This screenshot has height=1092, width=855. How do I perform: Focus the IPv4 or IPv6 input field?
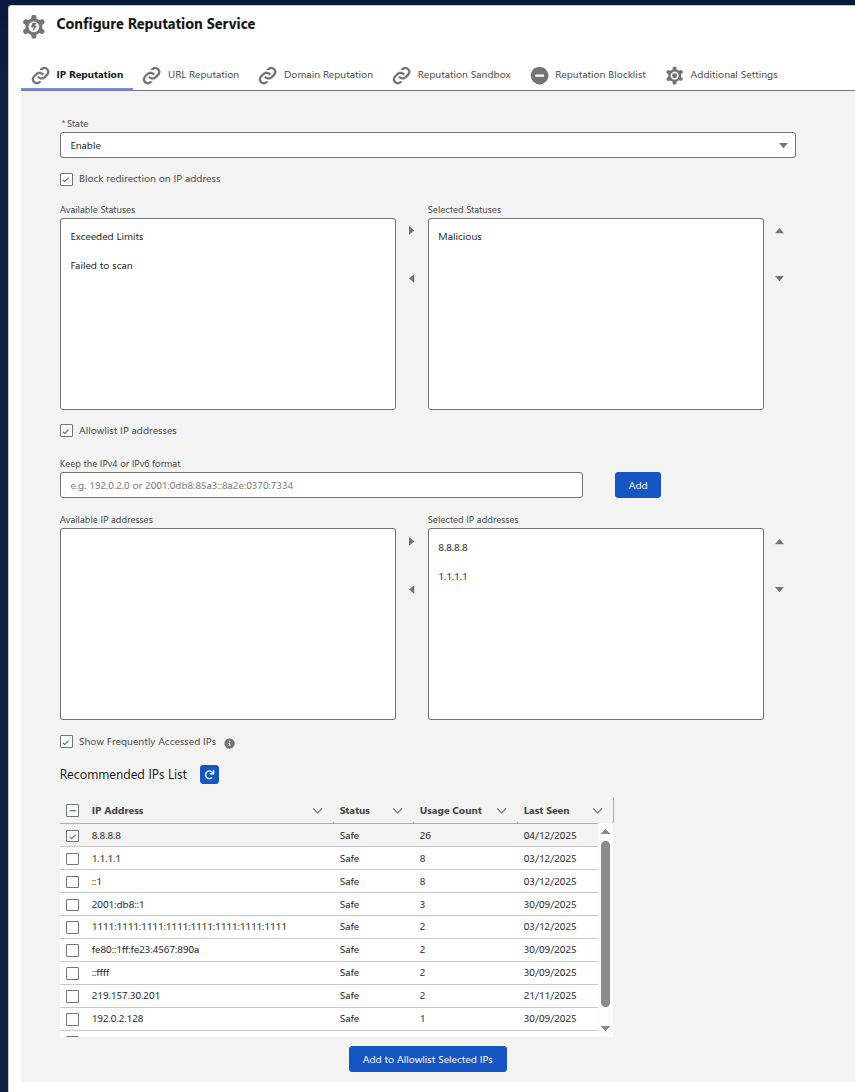click(x=321, y=485)
